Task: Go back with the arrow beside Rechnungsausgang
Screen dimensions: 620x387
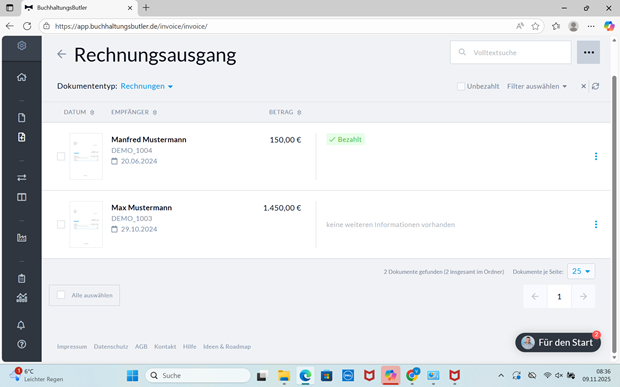Action: click(61, 54)
